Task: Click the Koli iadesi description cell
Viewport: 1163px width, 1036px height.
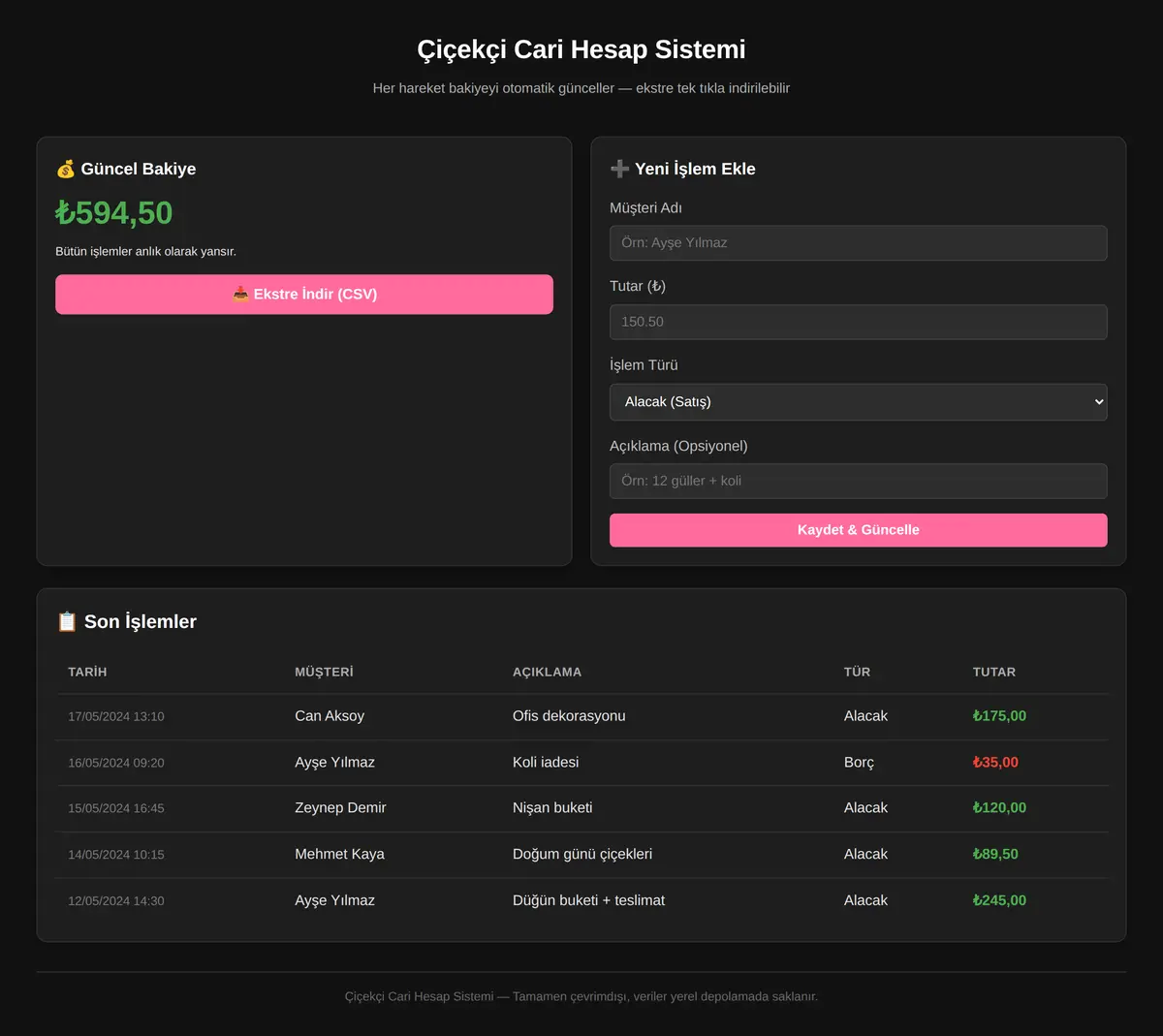Action: (x=546, y=763)
